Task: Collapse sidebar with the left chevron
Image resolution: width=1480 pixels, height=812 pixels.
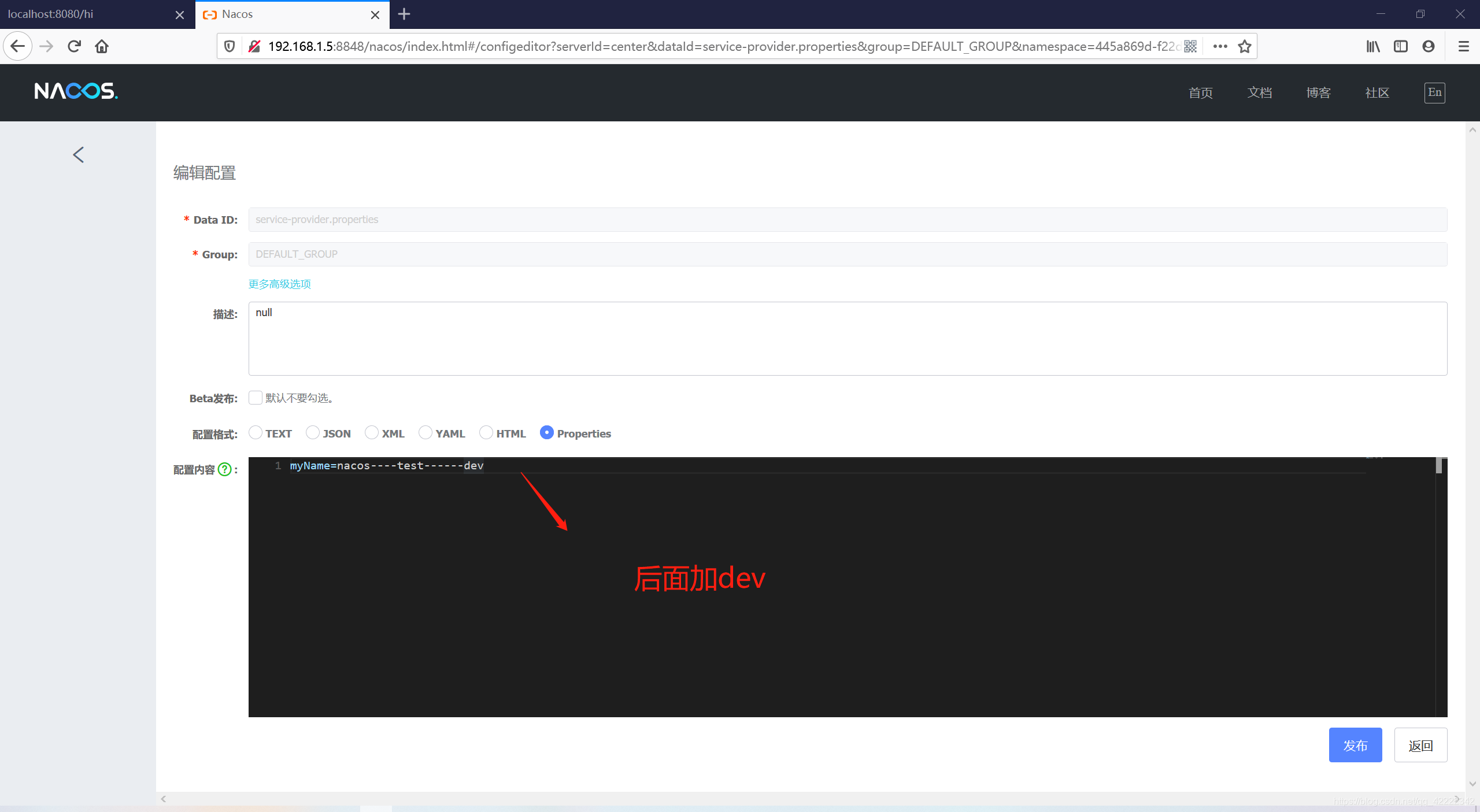Action: coord(79,154)
